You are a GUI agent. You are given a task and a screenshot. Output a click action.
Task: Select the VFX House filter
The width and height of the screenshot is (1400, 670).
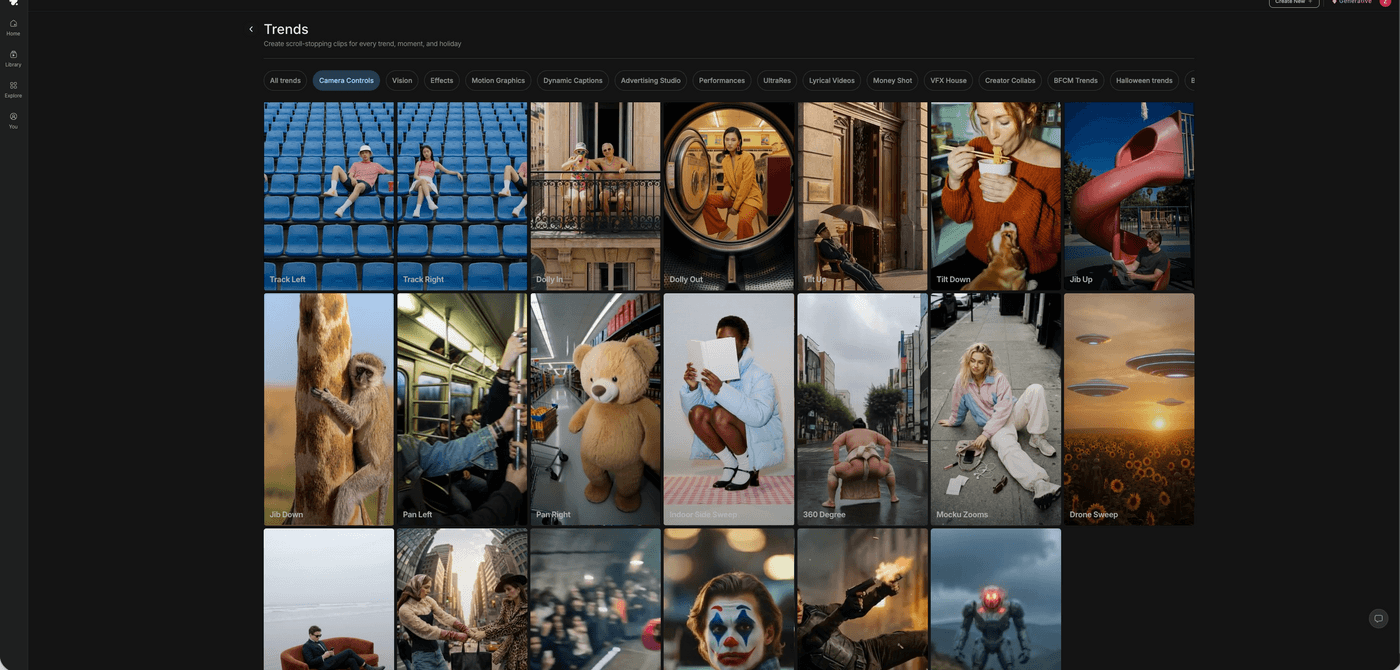[x=948, y=80]
